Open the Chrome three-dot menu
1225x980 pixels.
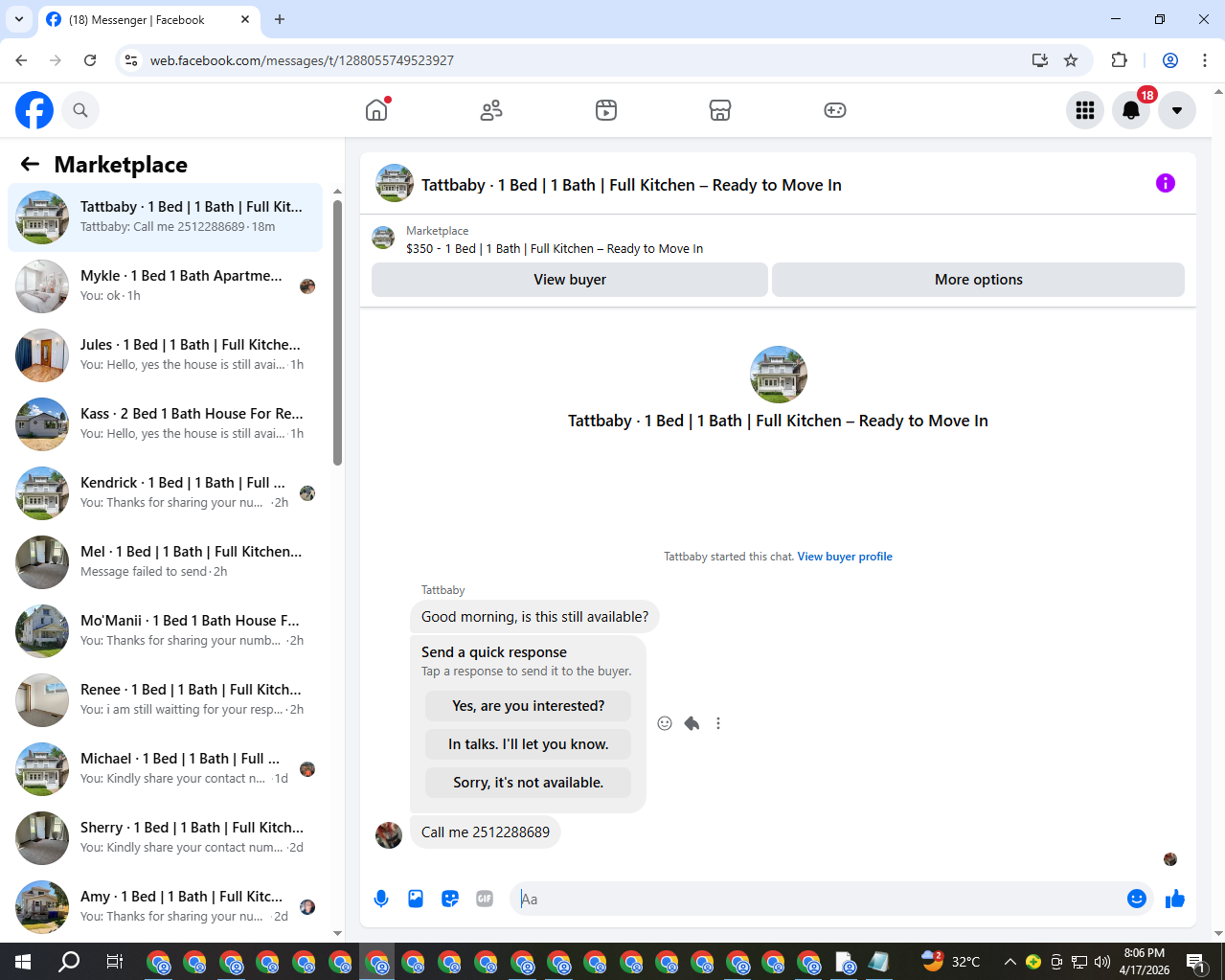(1204, 60)
